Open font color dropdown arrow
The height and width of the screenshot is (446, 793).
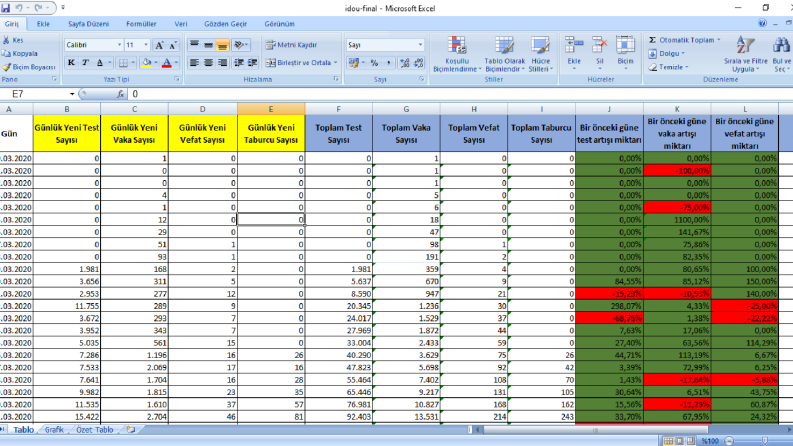pos(176,63)
